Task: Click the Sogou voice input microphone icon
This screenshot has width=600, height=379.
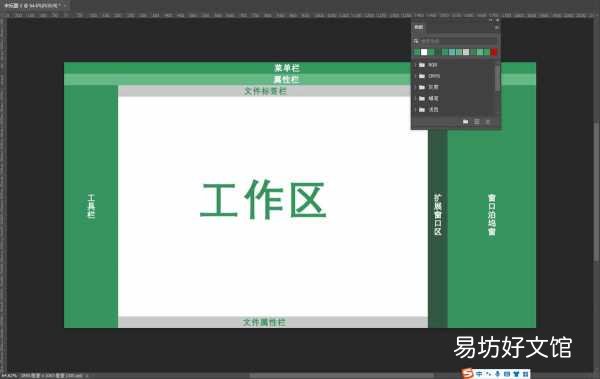Action: click(497, 374)
